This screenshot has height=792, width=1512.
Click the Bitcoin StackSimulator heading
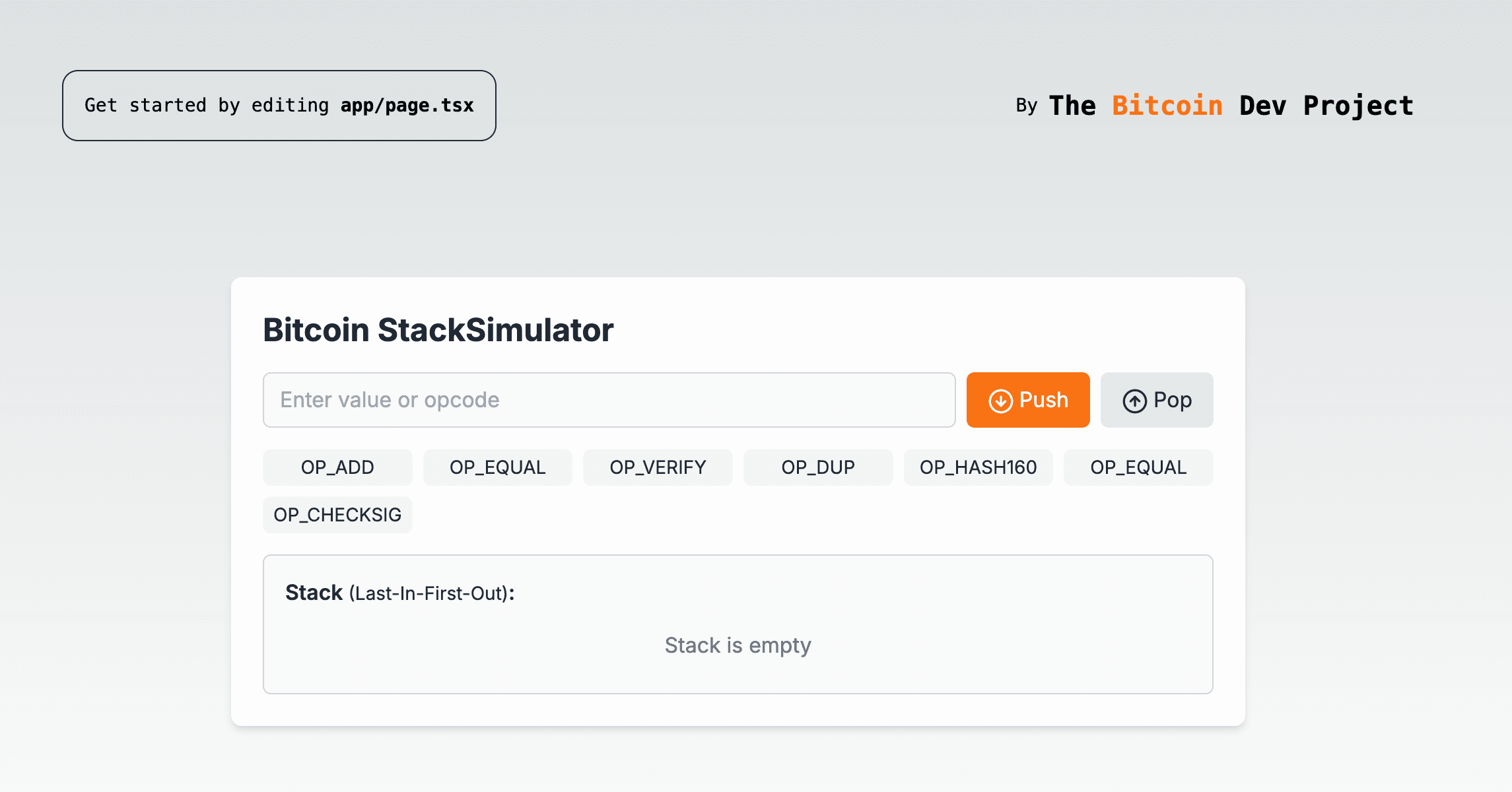(438, 330)
